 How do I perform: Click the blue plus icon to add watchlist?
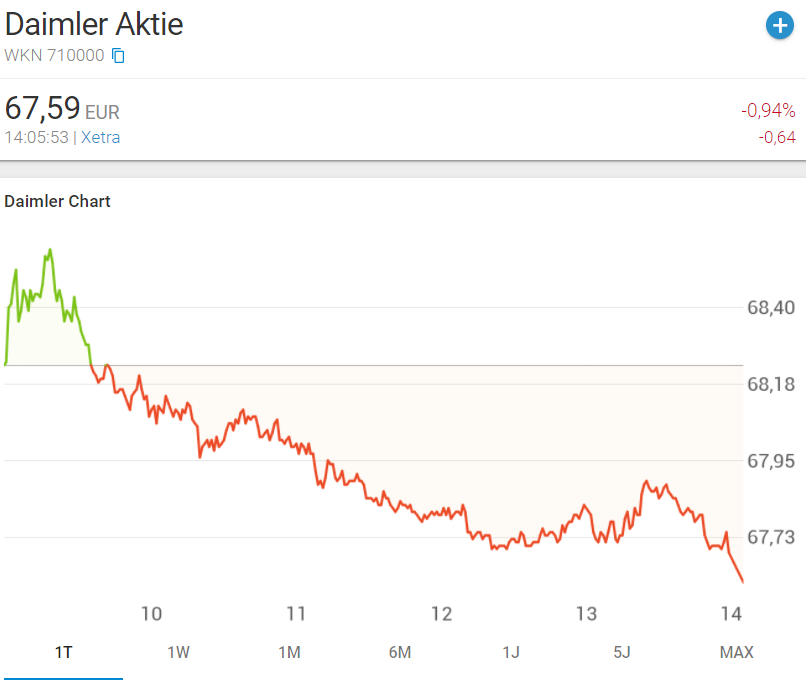pyautogui.click(x=779, y=26)
